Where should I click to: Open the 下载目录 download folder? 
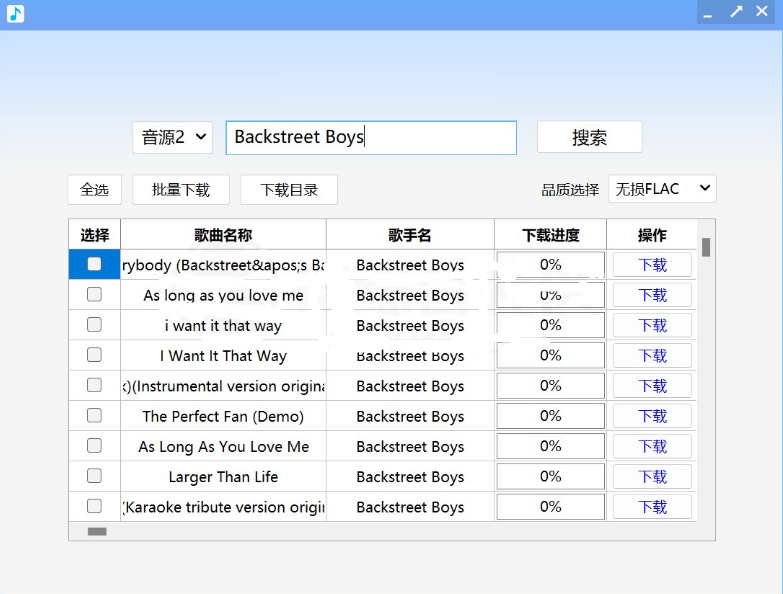tap(289, 190)
